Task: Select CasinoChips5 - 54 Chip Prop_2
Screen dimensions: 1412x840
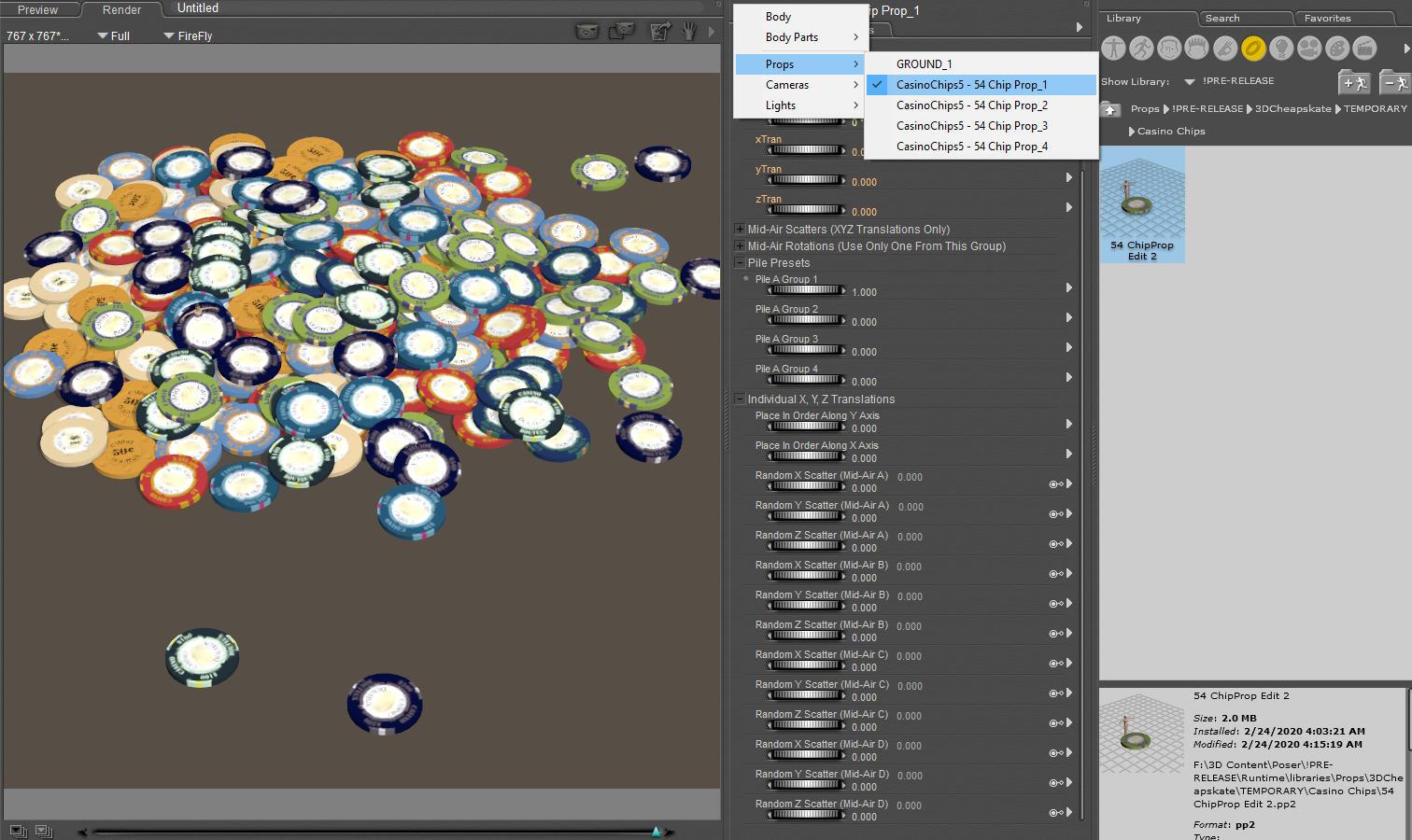Action: click(x=981, y=105)
